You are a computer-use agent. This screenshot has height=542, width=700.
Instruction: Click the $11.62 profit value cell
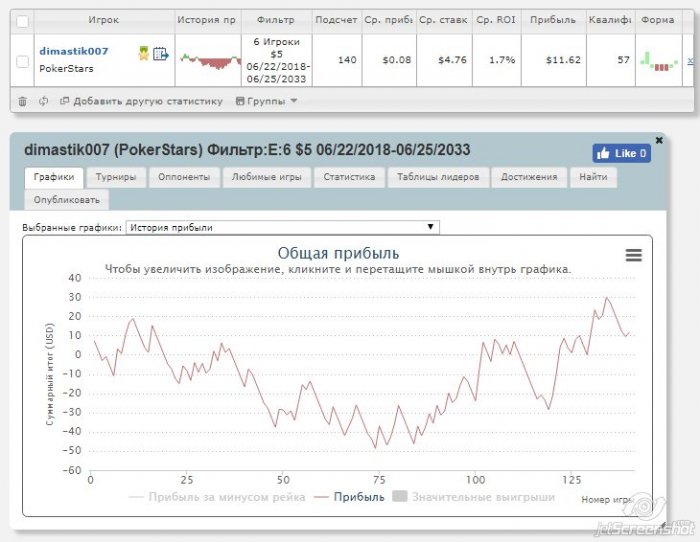[x=554, y=60]
